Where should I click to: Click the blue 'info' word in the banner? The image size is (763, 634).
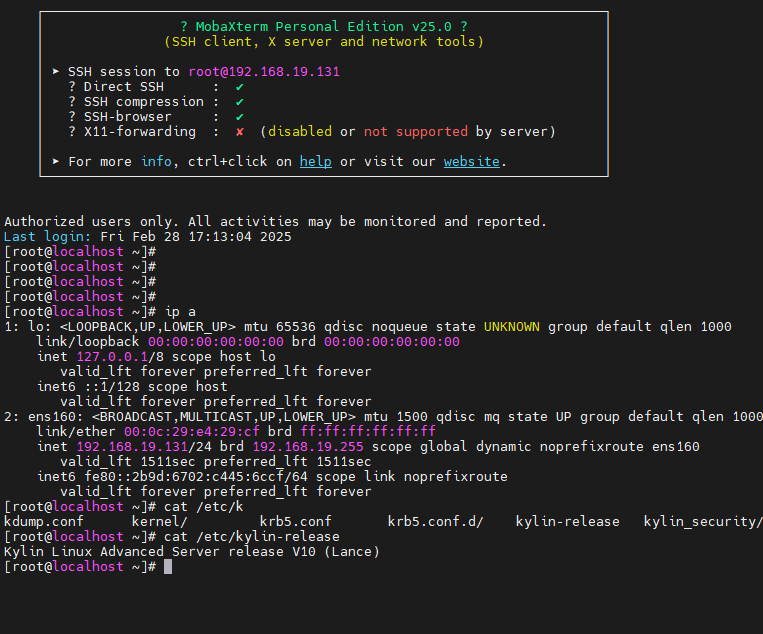(156, 161)
